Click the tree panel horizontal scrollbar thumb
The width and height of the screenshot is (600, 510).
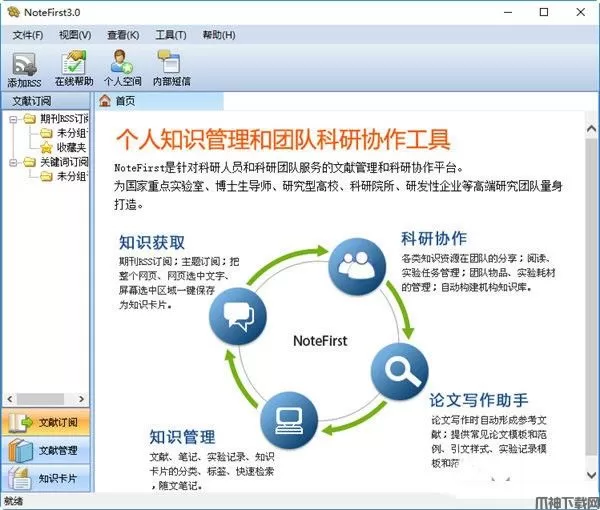tap(40, 399)
